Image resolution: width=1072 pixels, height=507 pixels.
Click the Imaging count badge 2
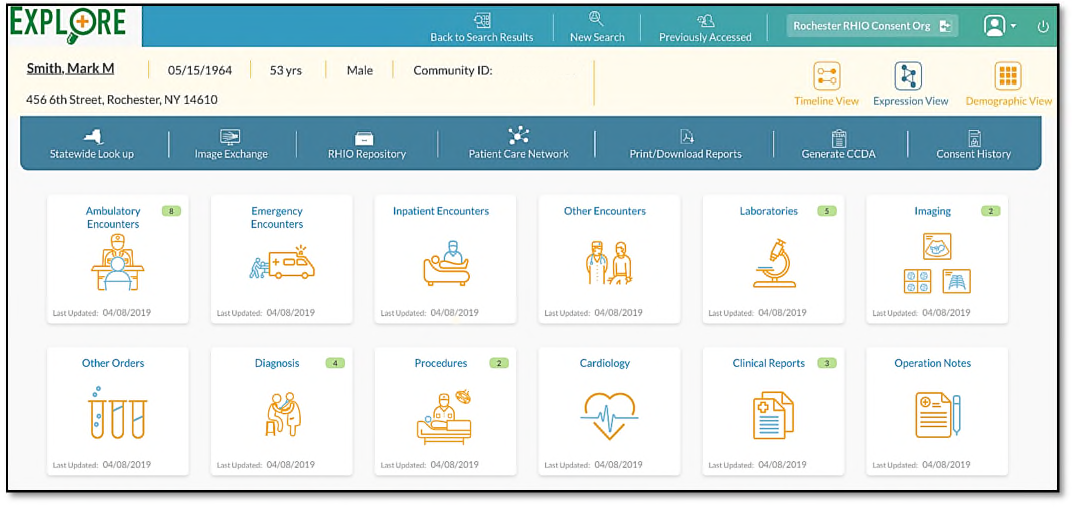(x=990, y=211)
